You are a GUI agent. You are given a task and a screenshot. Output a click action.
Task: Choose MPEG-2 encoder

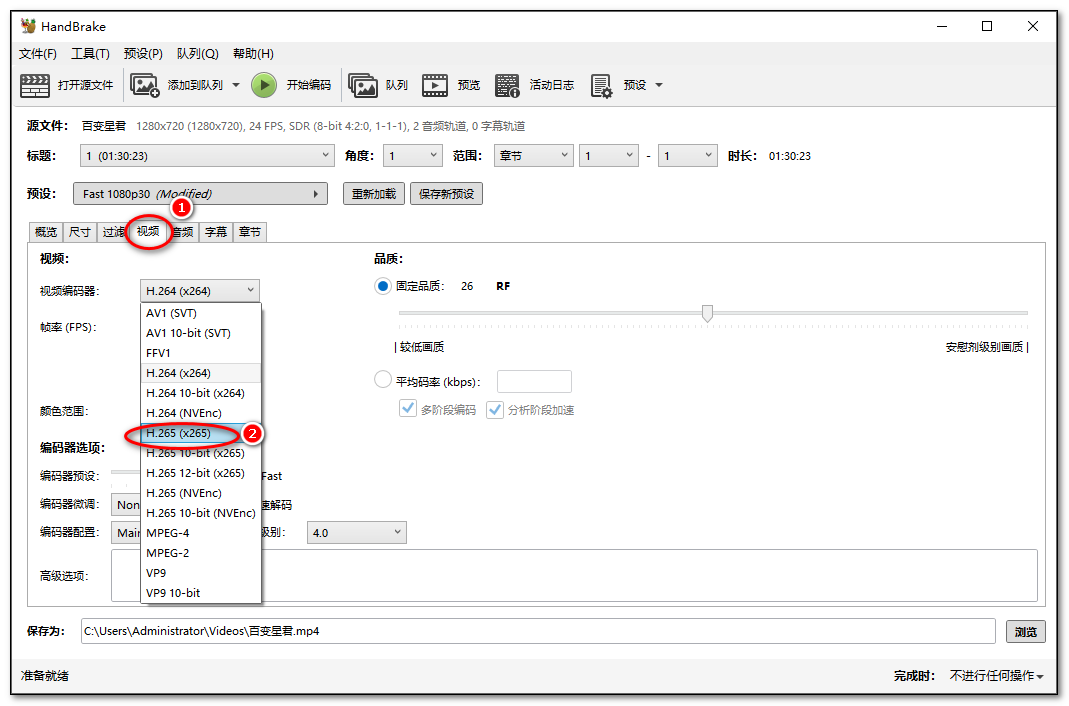[x=200, y=553]
